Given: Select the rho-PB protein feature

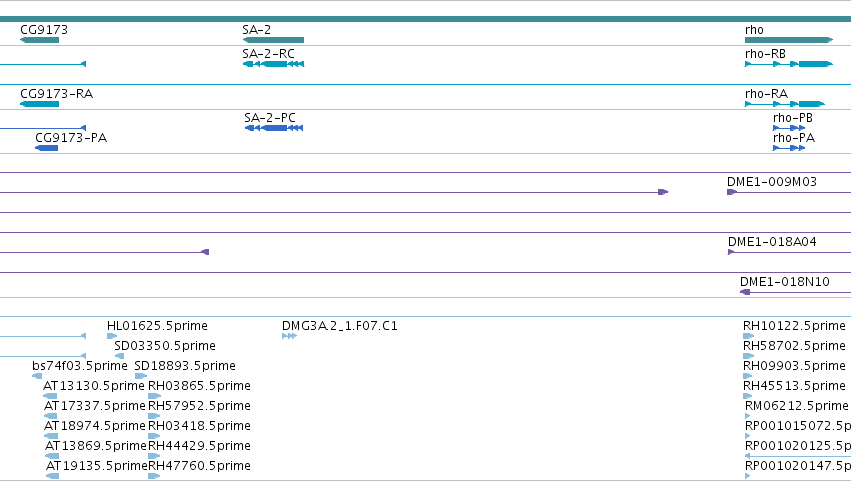Looking at the screenshot, I should coord(789,128).
